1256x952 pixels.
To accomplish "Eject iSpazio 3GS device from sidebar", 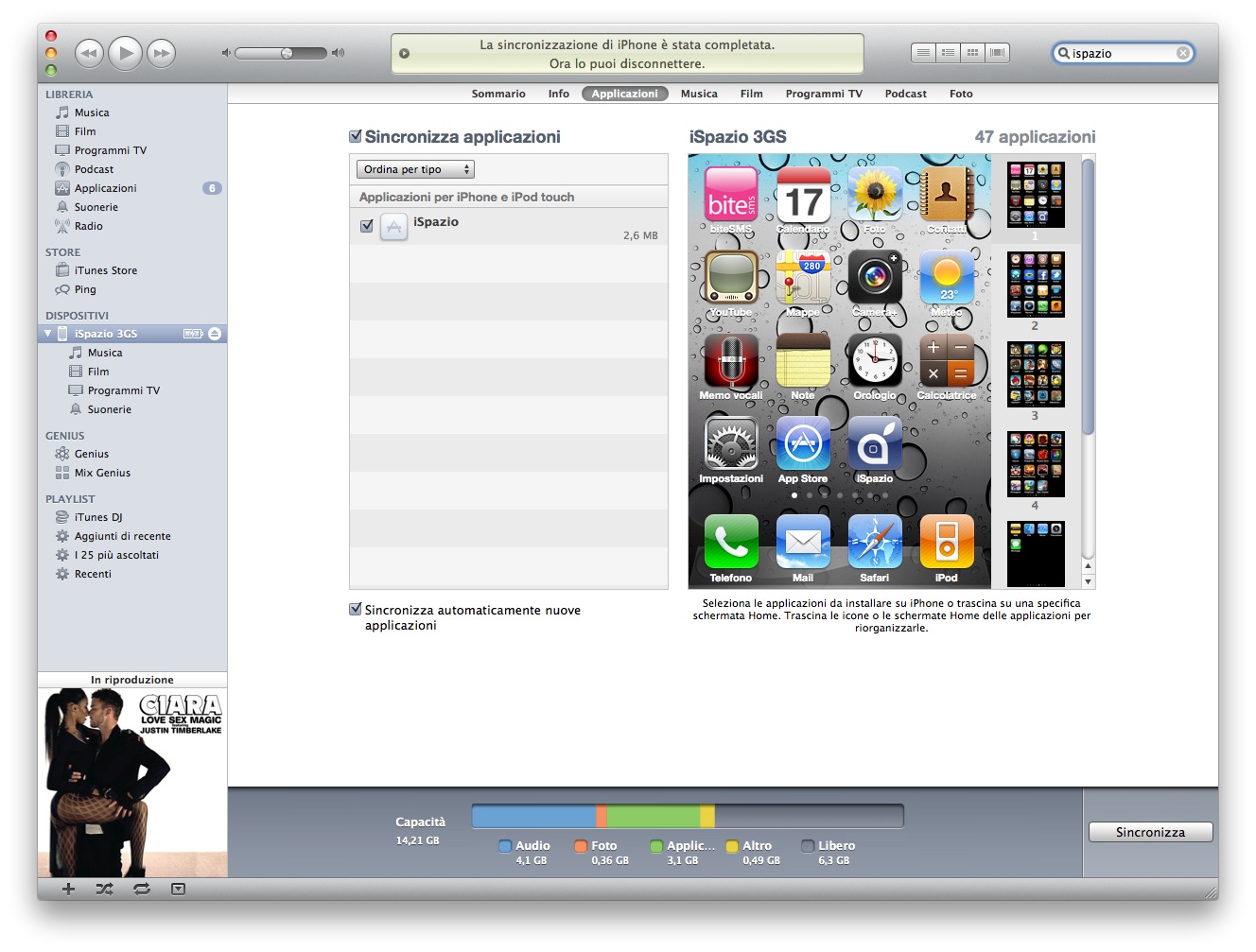I will (x=215, y=334).
